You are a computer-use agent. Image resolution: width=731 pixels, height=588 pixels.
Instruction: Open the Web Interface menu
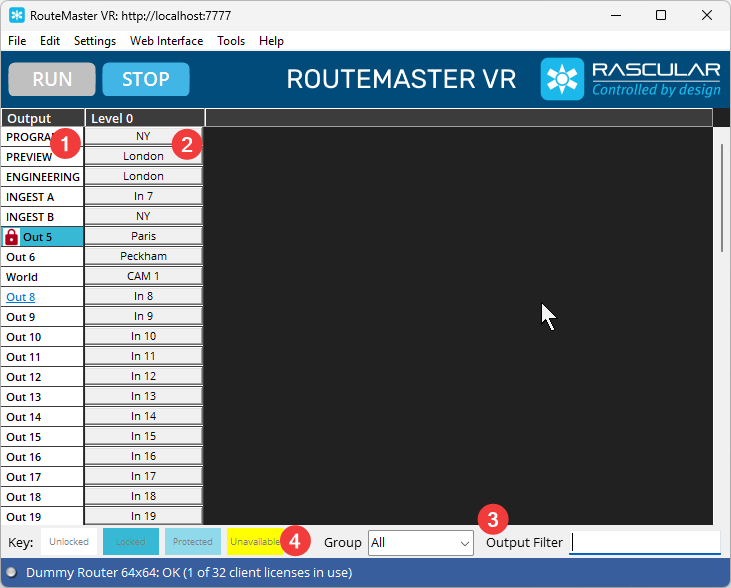point(166,41)
